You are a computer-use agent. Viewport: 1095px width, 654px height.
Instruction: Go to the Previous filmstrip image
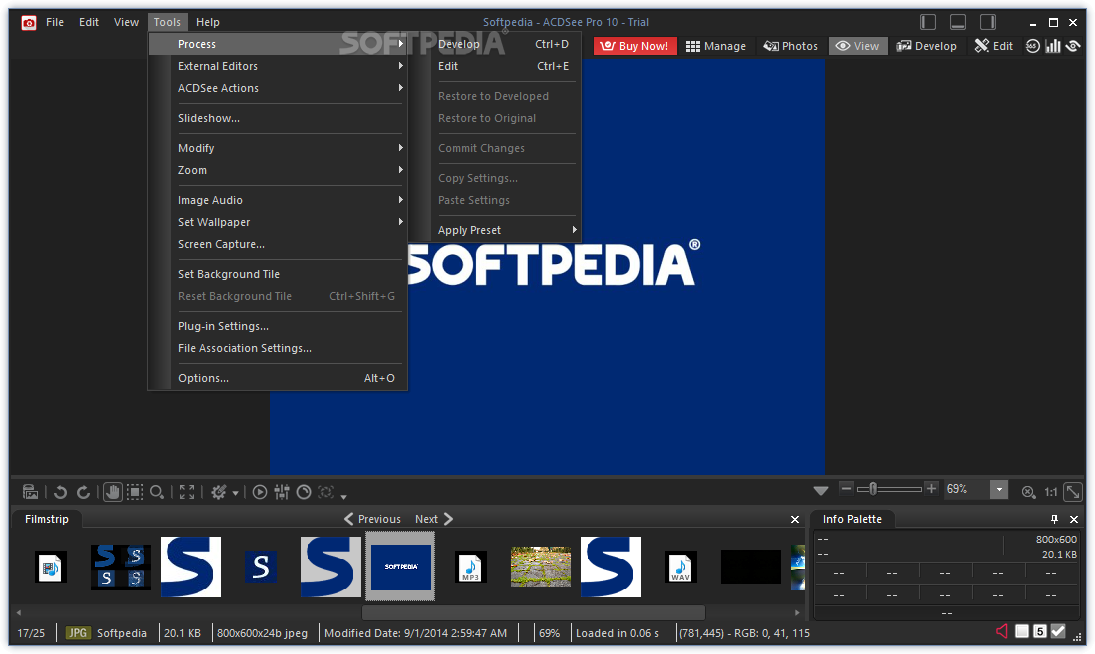pos(372,519)
